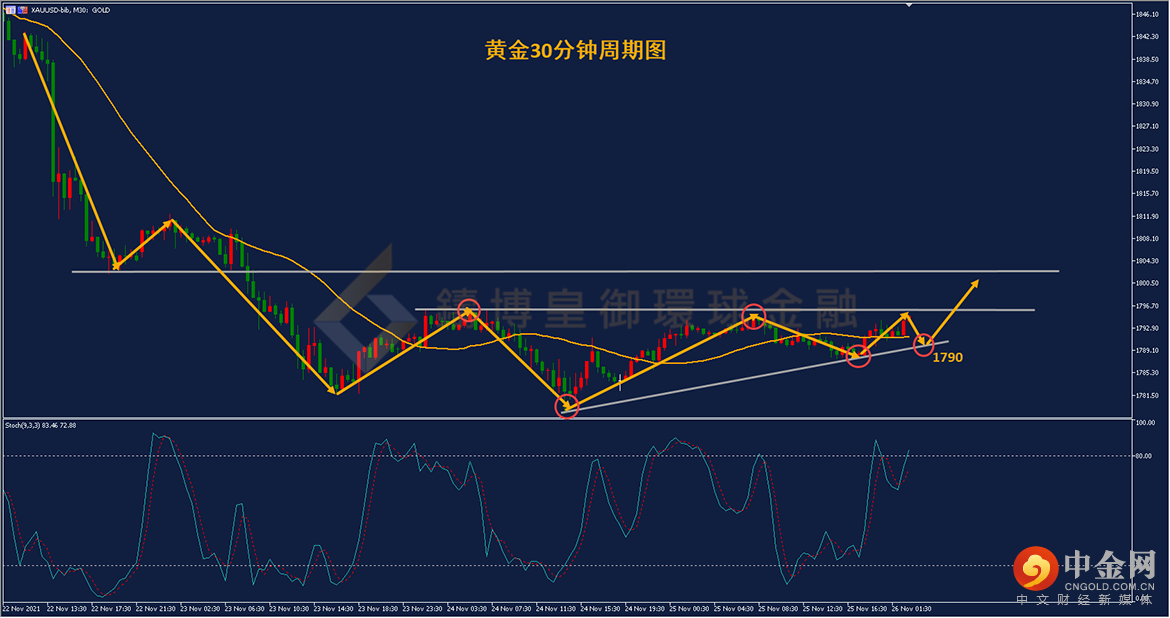Click the 25 Nov 08:30 time label
Viewport: 1170px width, 618px height.
pos(778,609)
